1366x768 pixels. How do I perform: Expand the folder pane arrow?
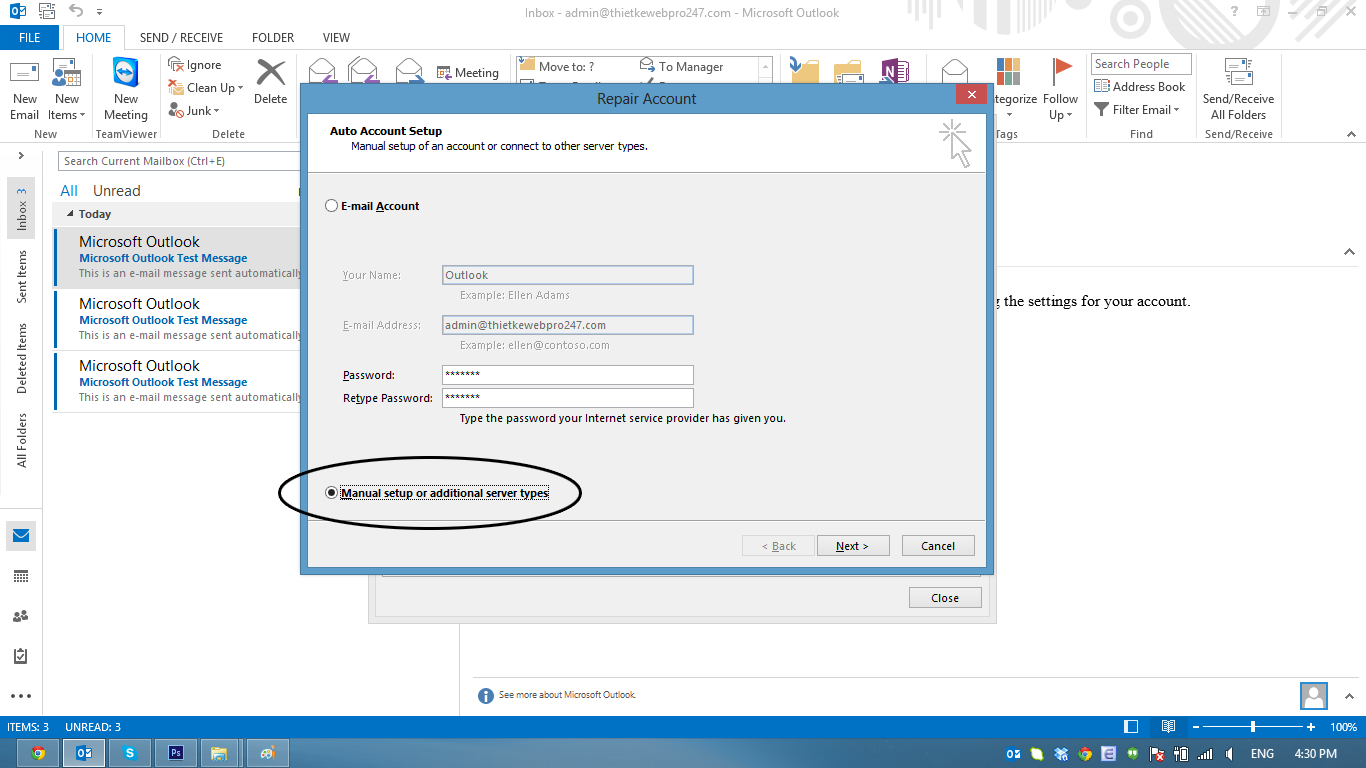(20, 157)
